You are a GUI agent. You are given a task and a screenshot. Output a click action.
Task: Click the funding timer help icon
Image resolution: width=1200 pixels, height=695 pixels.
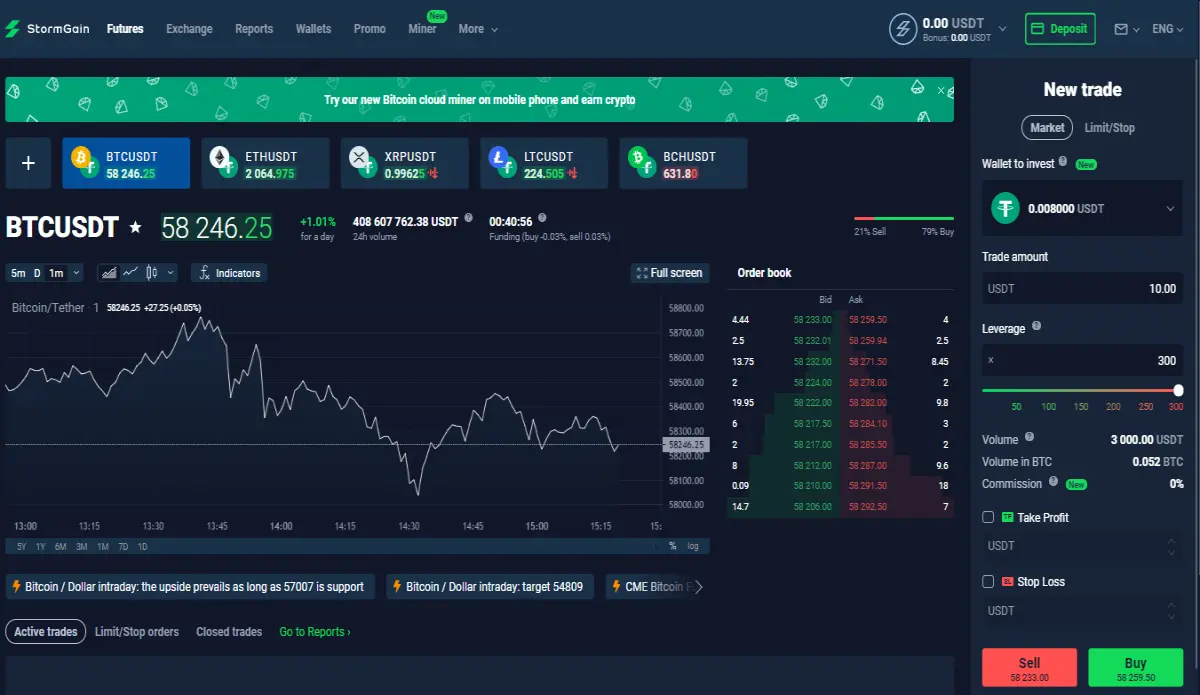point(542,217)
